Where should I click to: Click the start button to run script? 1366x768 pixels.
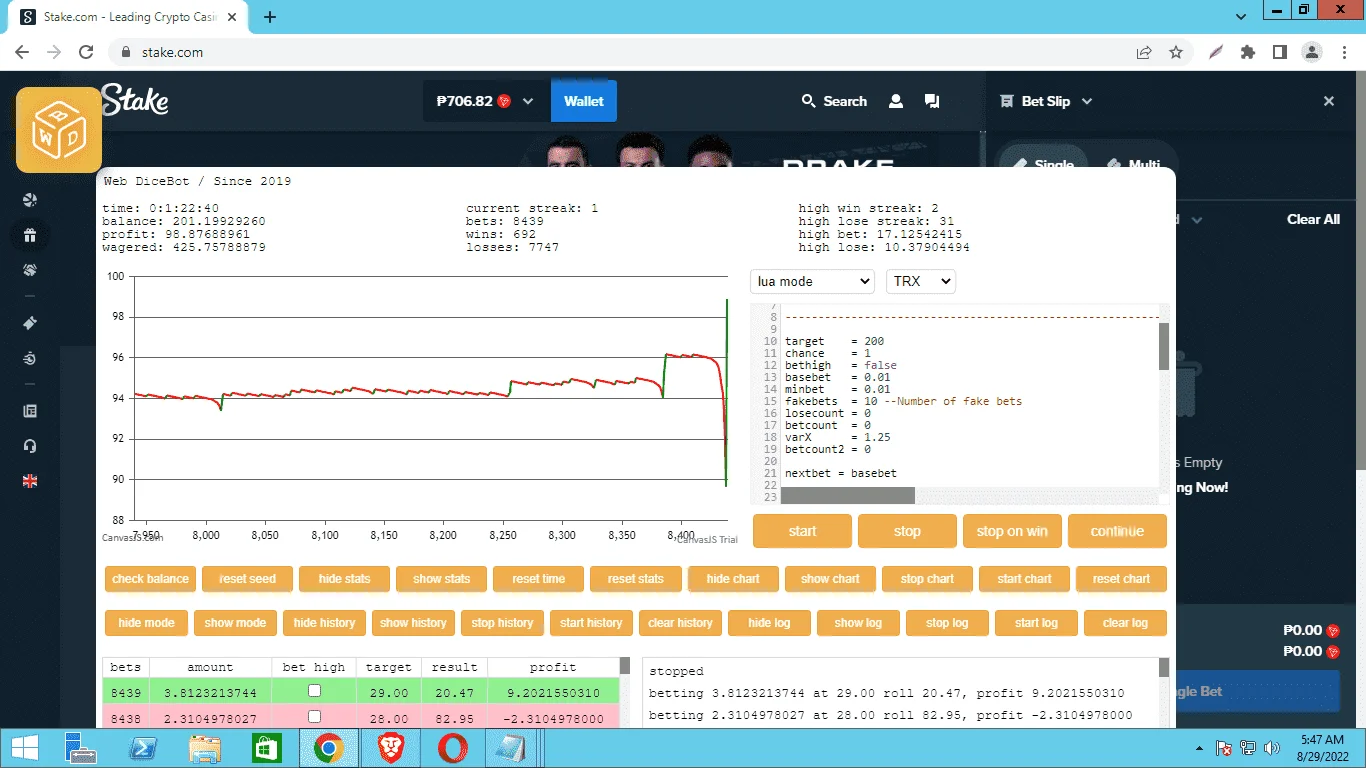[802, 531]
